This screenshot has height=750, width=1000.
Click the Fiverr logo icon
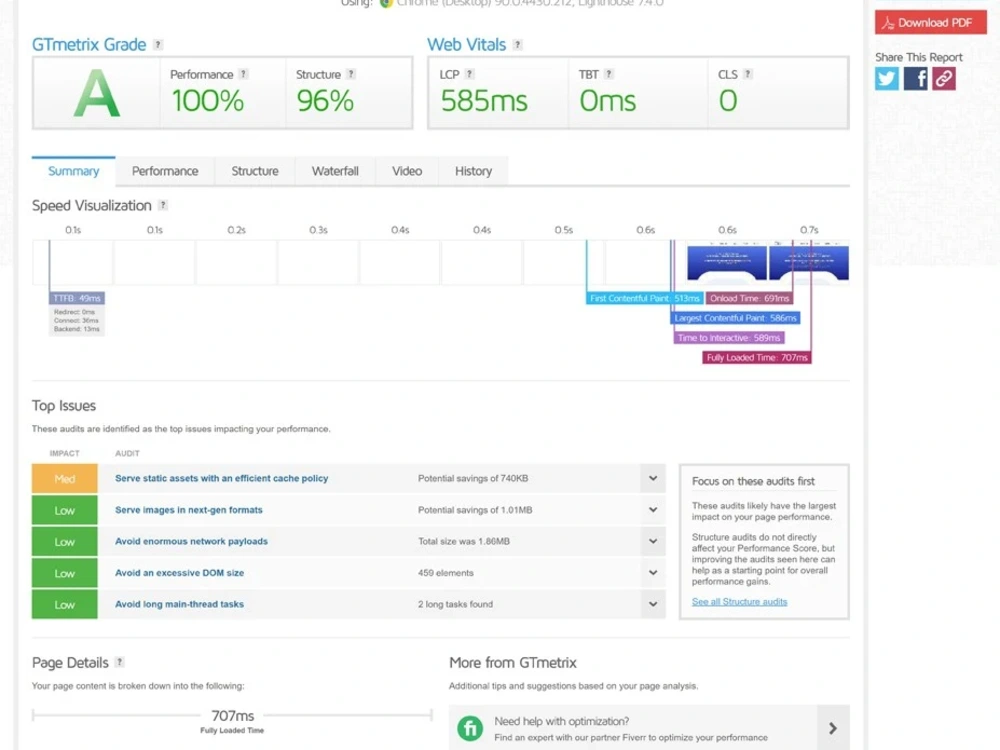pyautogui.click(x=470, y=728)
